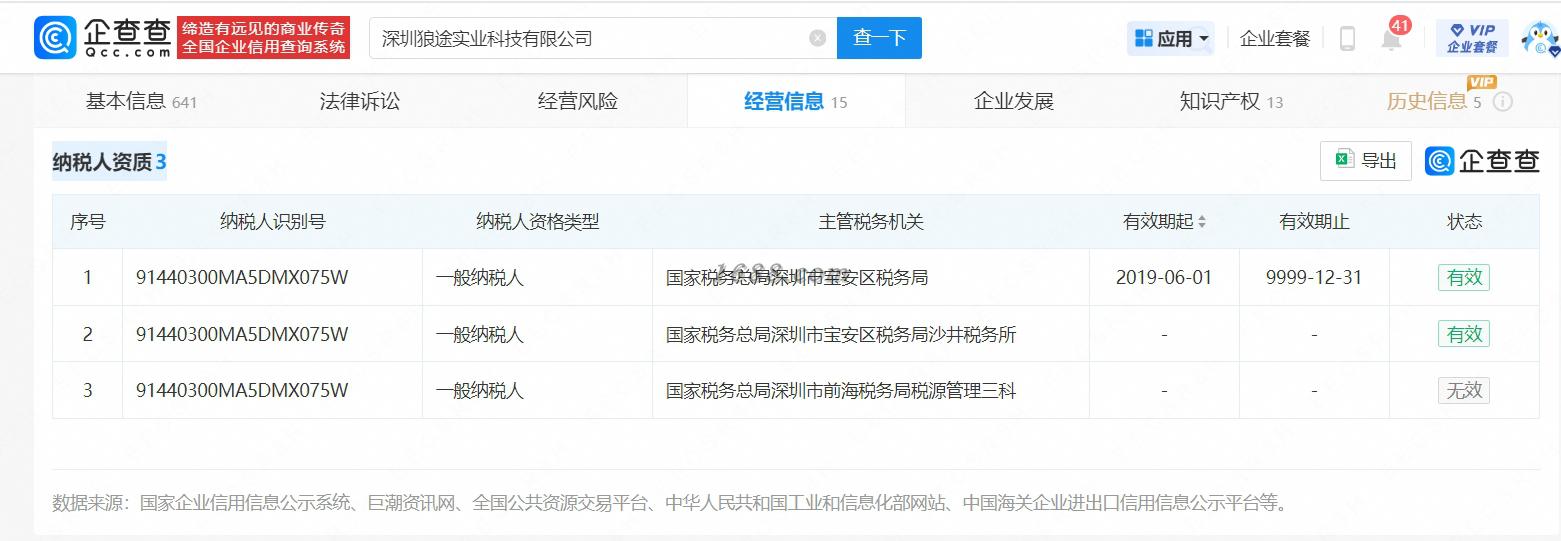1561x541 pixels.
Task: Export table with 导出 button
Action: point(1365,160)
